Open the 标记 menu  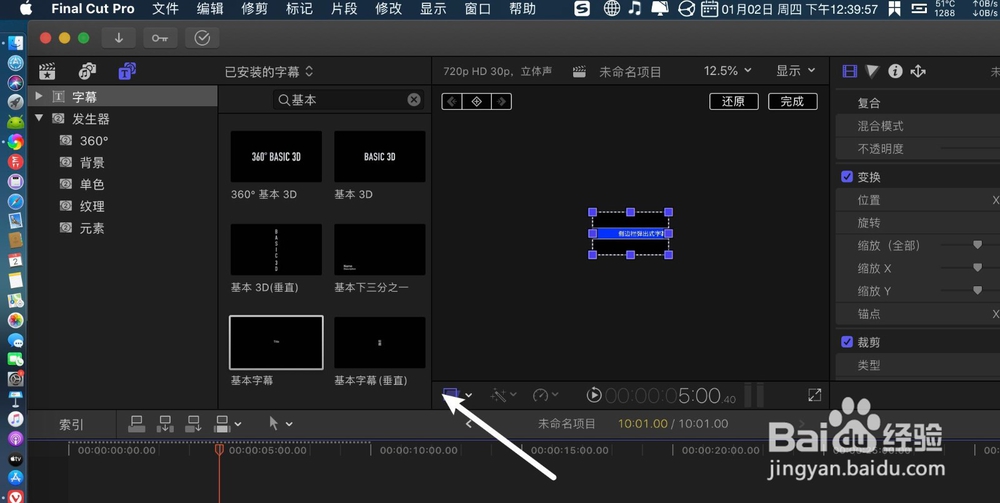300,9
